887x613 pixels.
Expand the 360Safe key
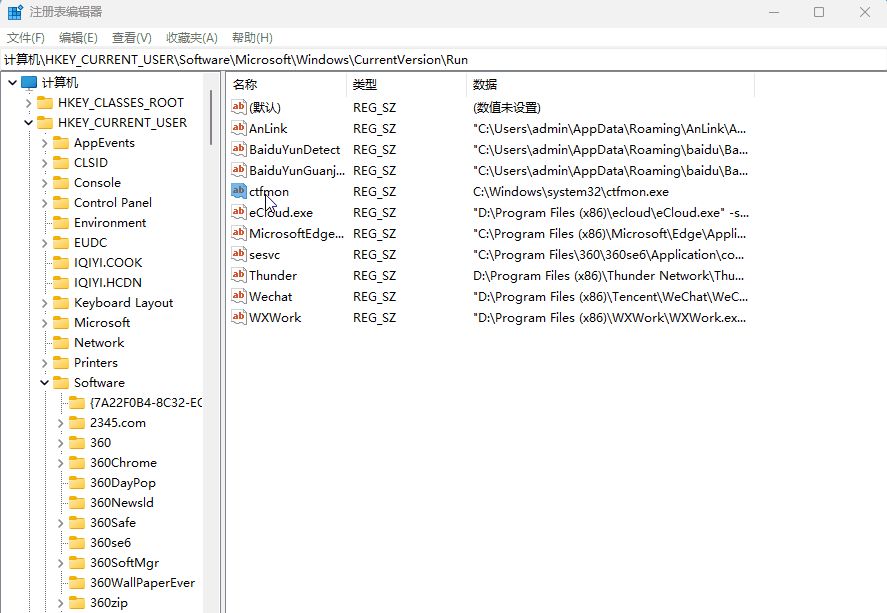[x=61, y=523]
